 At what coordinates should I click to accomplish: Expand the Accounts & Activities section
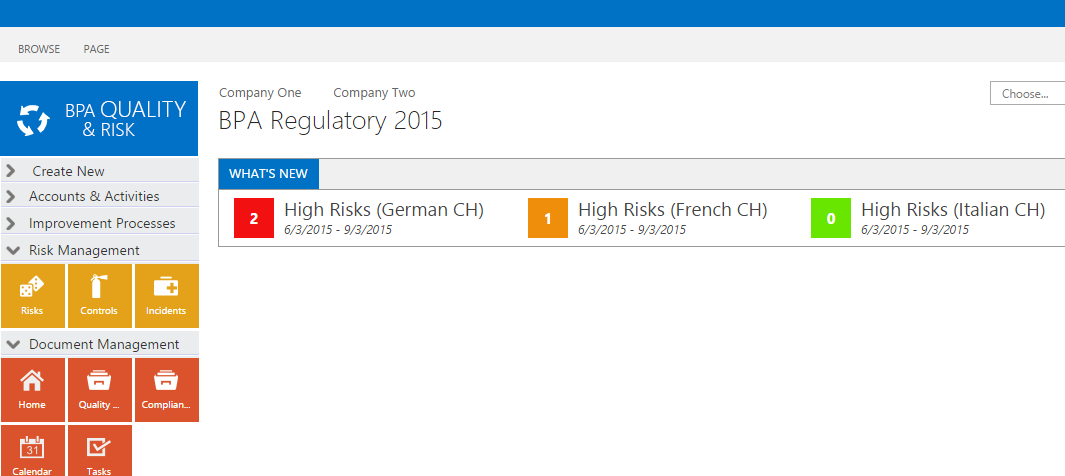click(99, 196)
